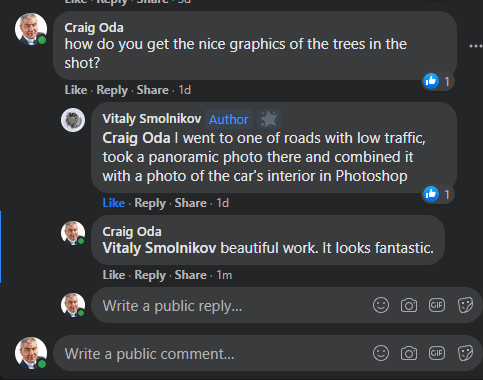Screen dimensions: 483x380
Task: View like reaction count on Craig's question
Action: (x=438, y=81)
